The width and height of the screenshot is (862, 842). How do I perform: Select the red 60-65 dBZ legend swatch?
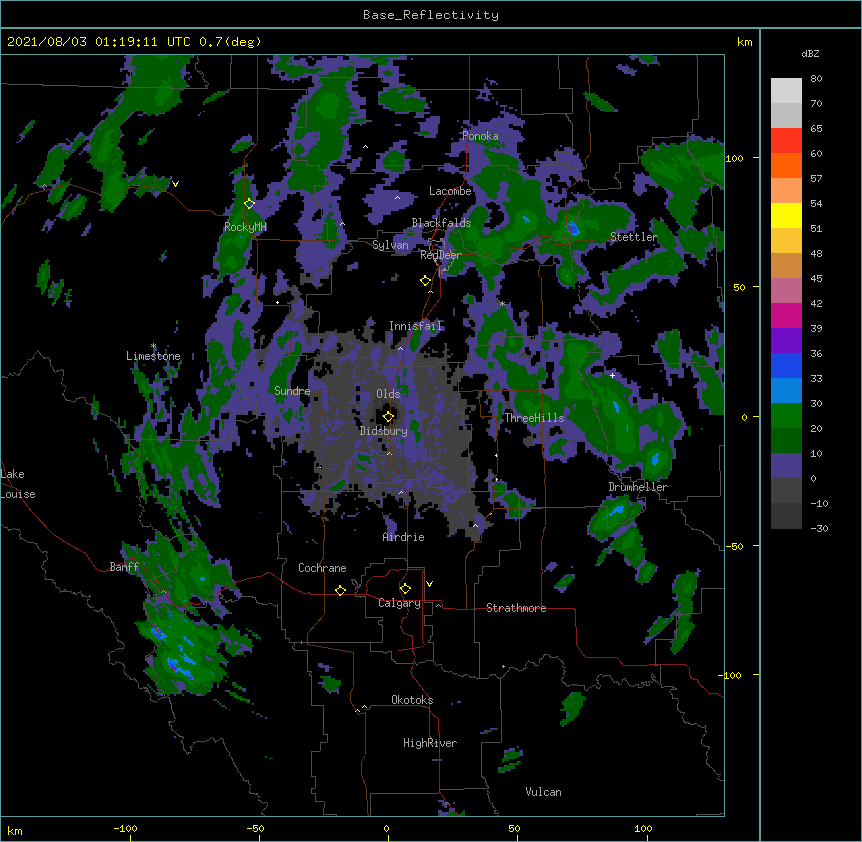coord(786,141)
